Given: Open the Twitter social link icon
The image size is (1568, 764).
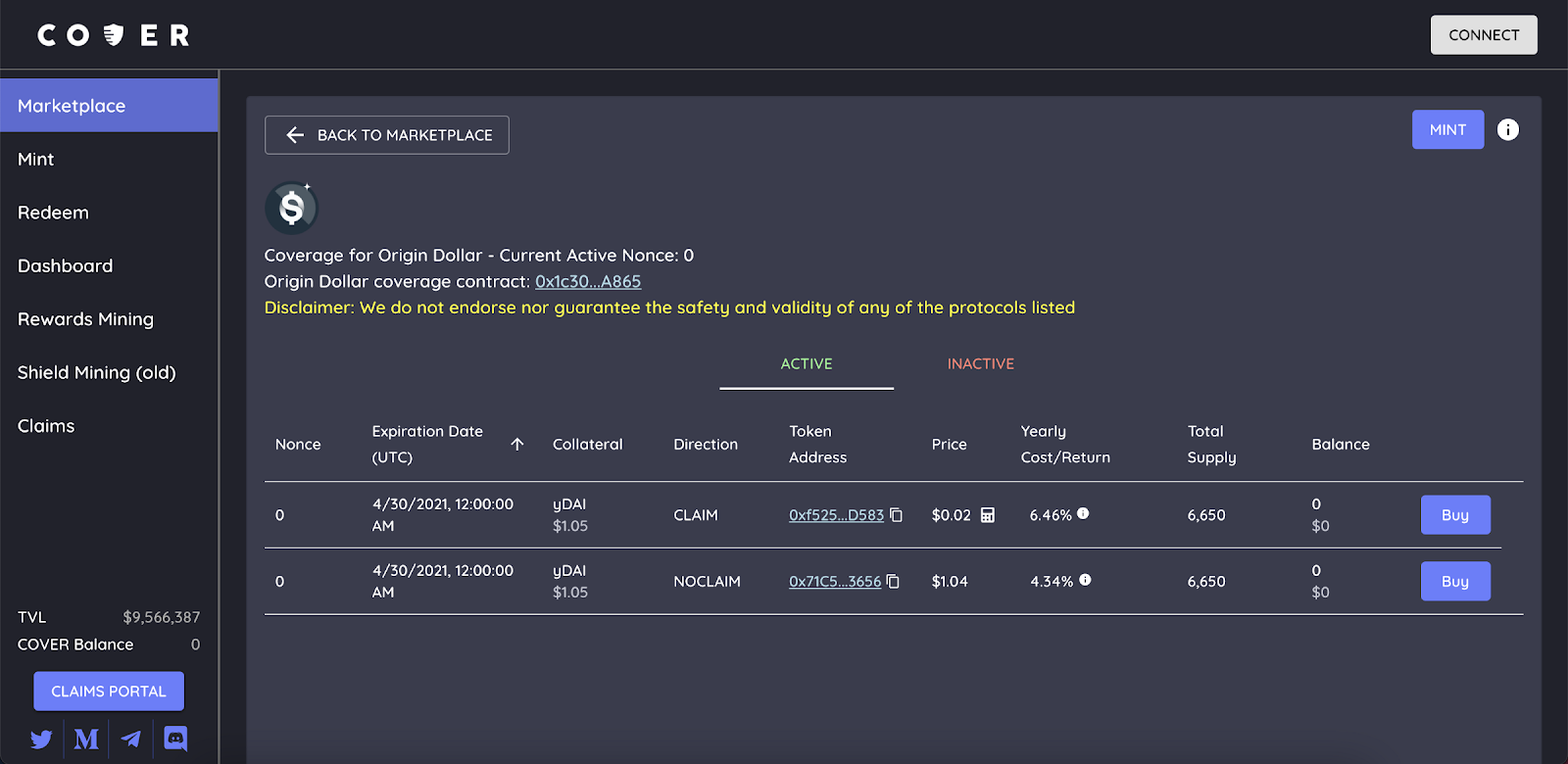Looking at the screenshot, I should point(41,739).
